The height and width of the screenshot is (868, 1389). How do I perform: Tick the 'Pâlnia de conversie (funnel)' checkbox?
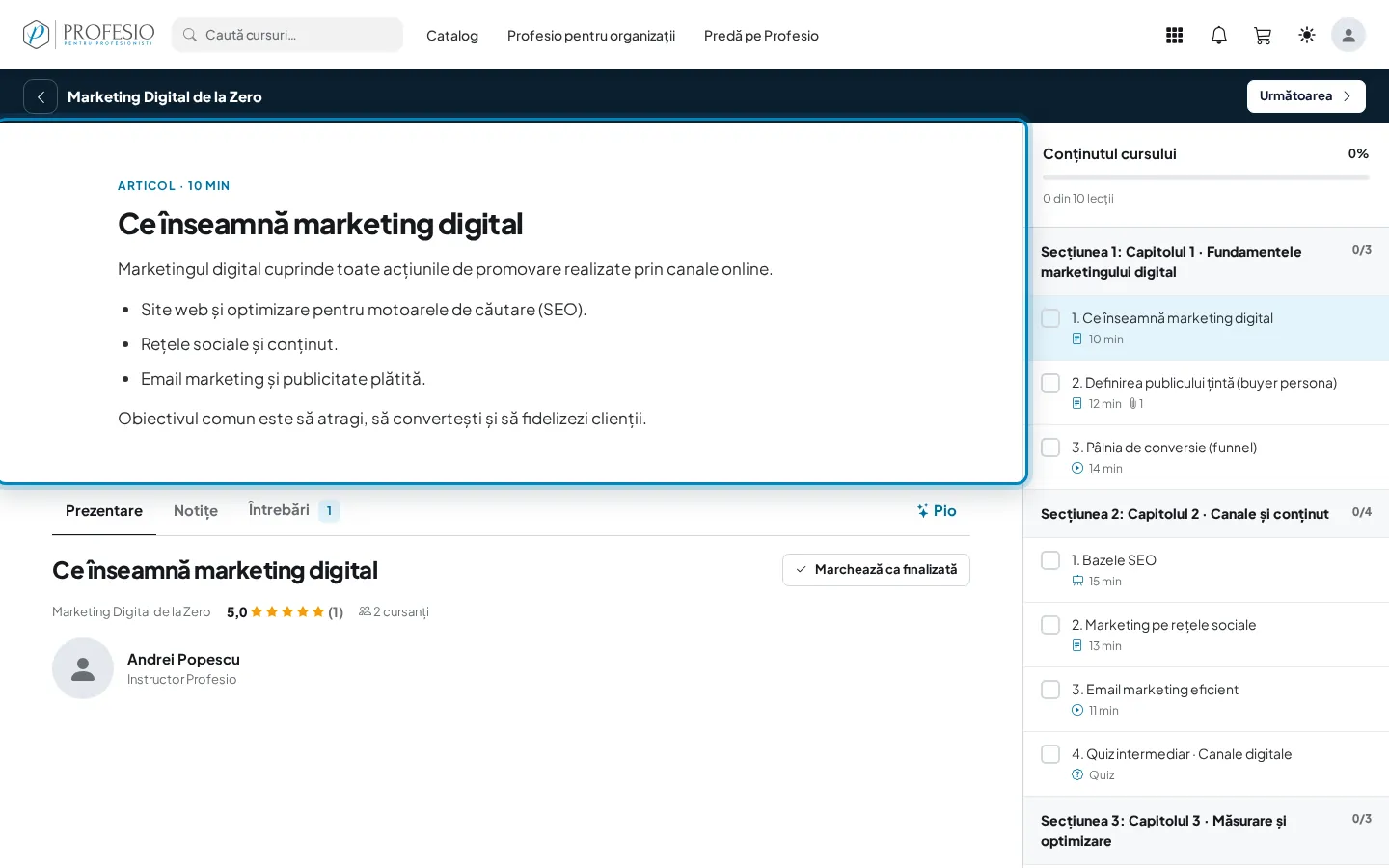[1050, 448]
